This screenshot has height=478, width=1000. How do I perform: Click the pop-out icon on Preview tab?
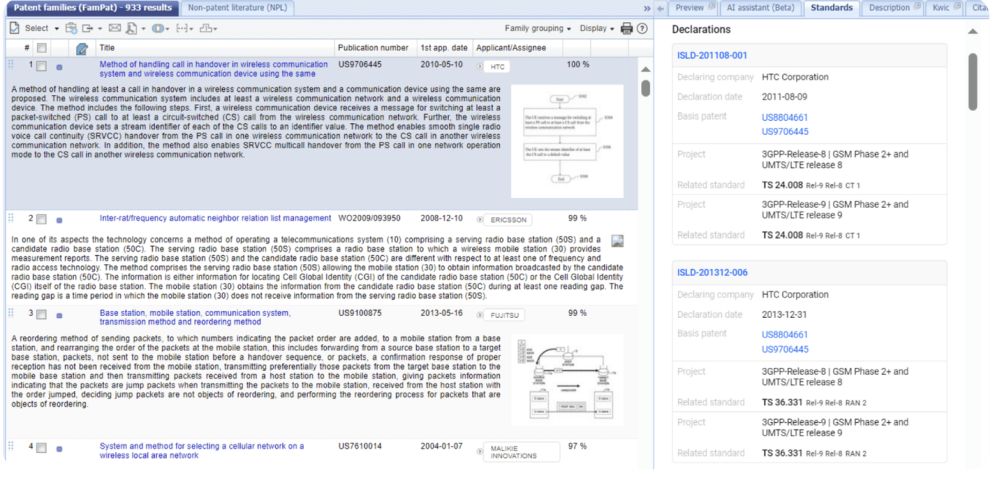[x=712, y=8]
